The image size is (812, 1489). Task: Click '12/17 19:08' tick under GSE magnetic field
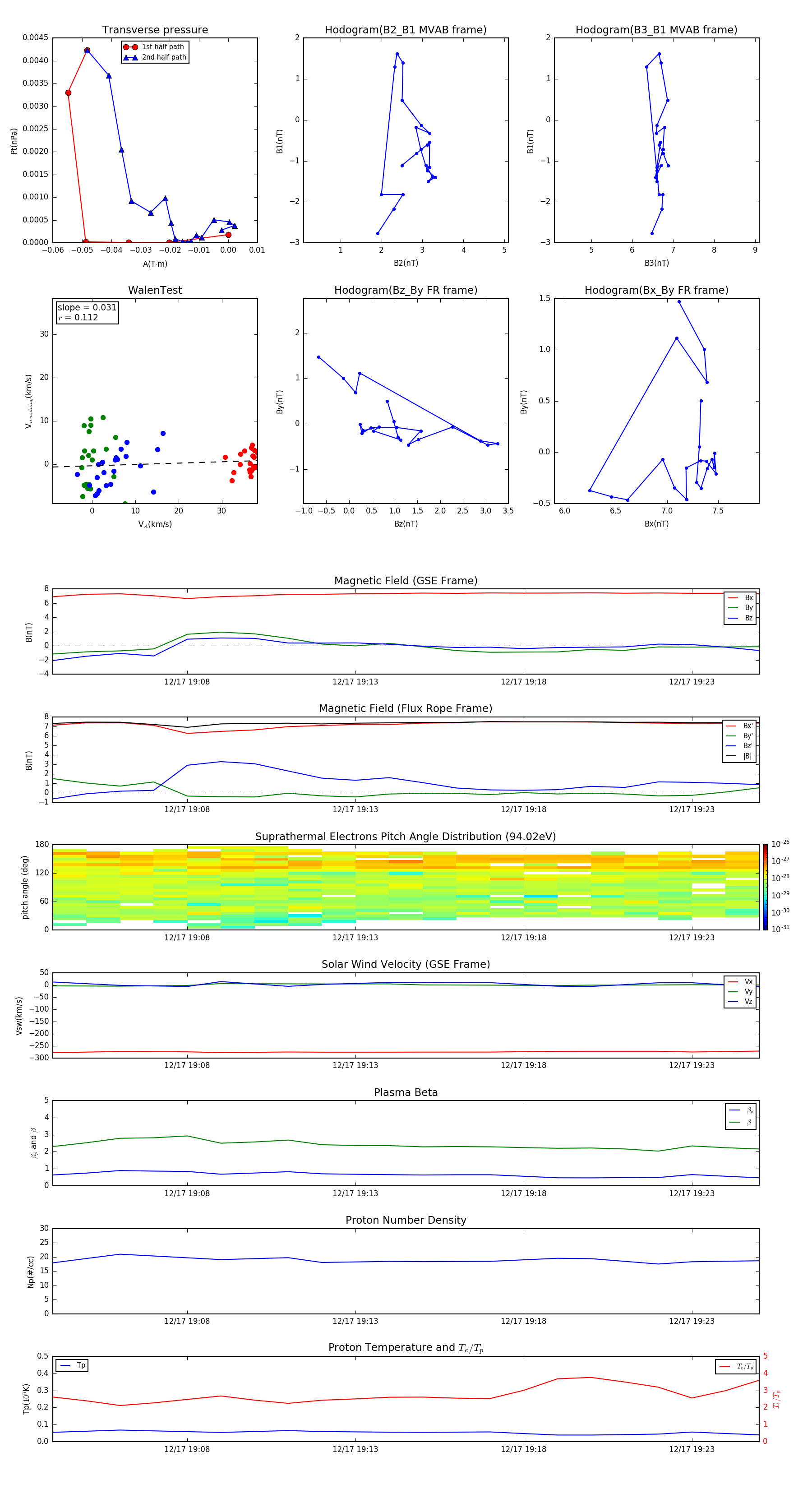pyautogui.click(x=187, y=682)
